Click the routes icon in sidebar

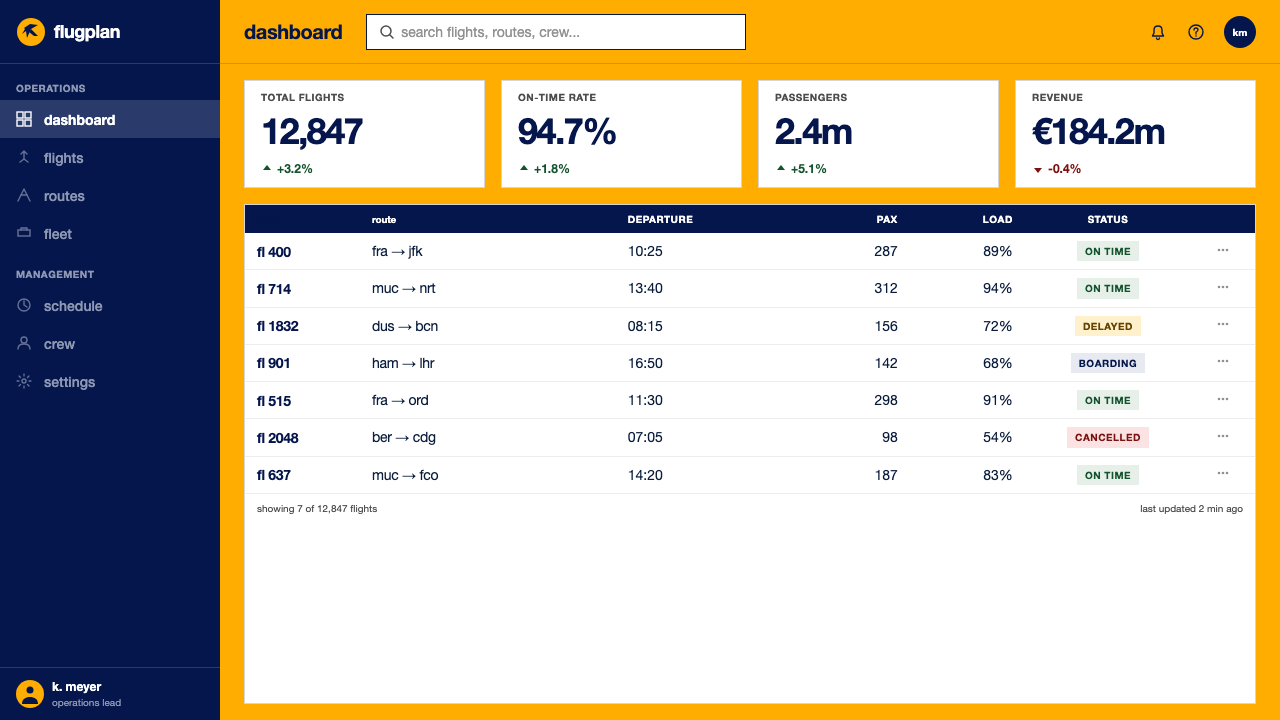click(x=24, y=195)
